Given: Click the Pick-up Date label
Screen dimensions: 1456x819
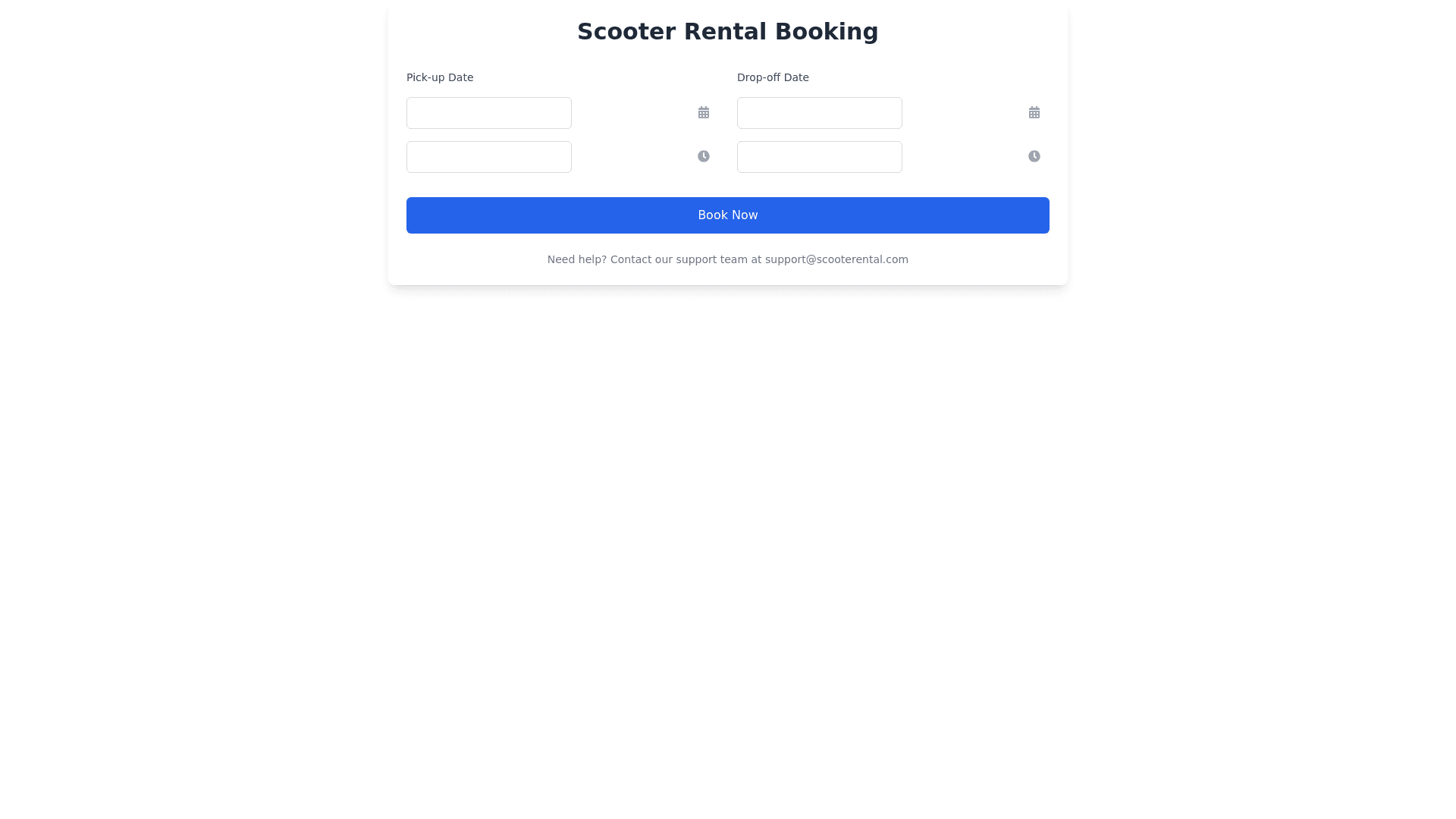Looking at the screenshot, I should pyautogui.click(x=440, y=77).
